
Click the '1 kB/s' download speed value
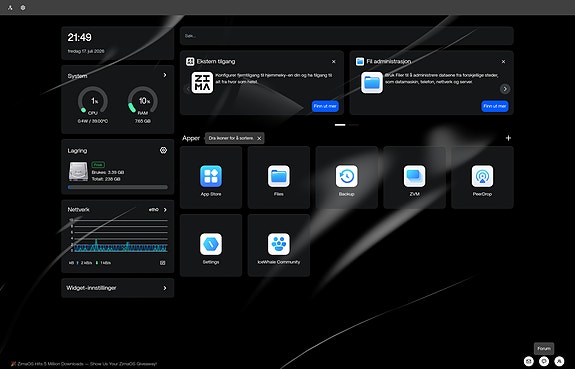pyautogui.click(x=106, y=263)
